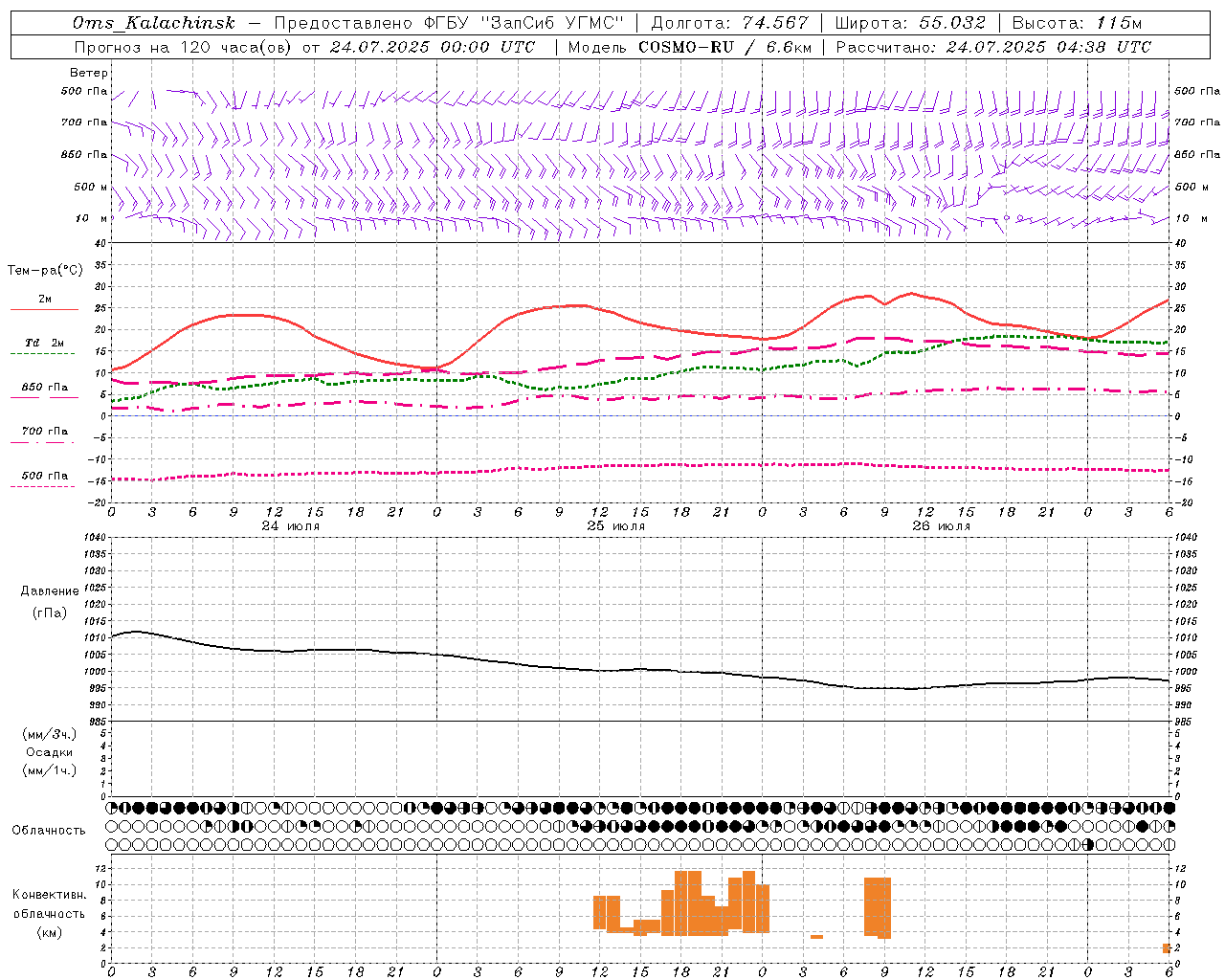
Task: Click the 26 июля date label
Action: [942, 526]
